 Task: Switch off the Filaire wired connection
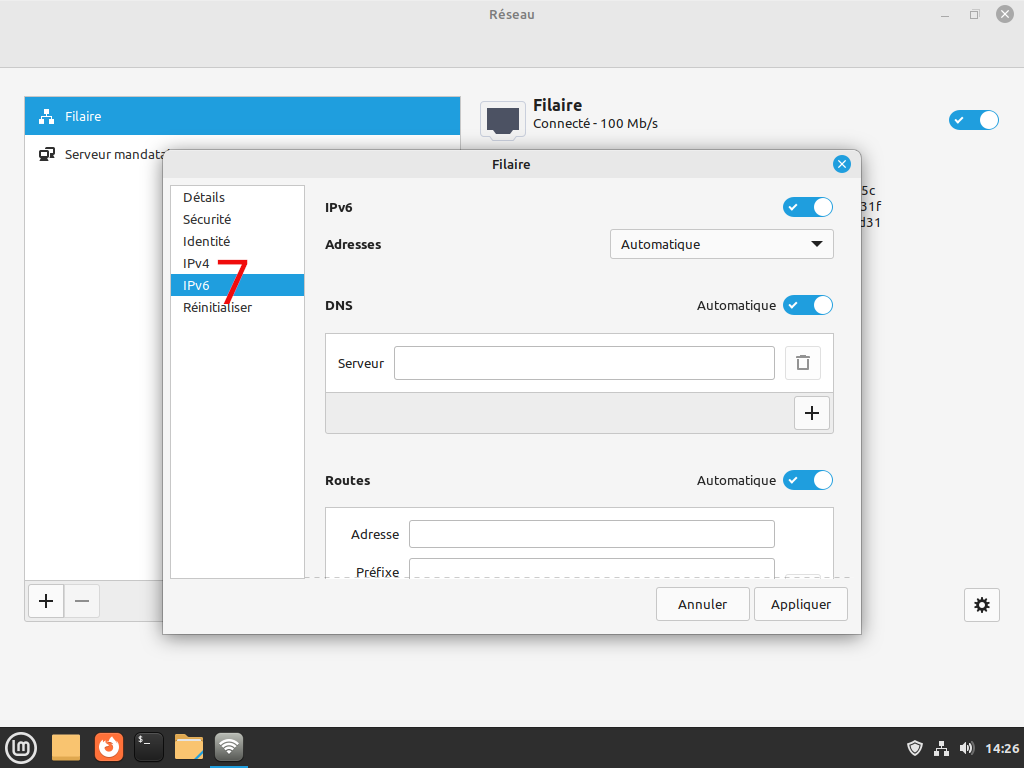[x=973, y=120]
